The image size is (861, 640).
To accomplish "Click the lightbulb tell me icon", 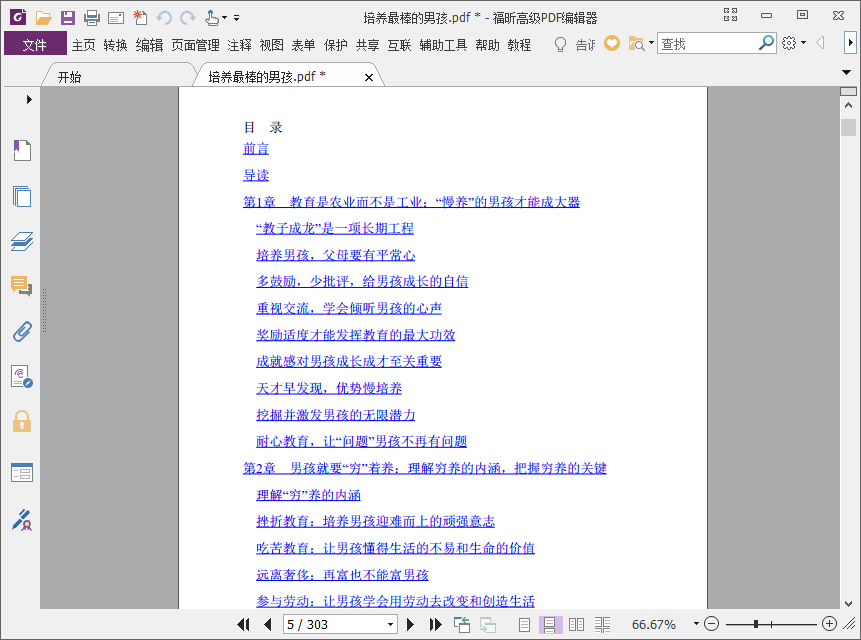I will [x=560, y=44].
